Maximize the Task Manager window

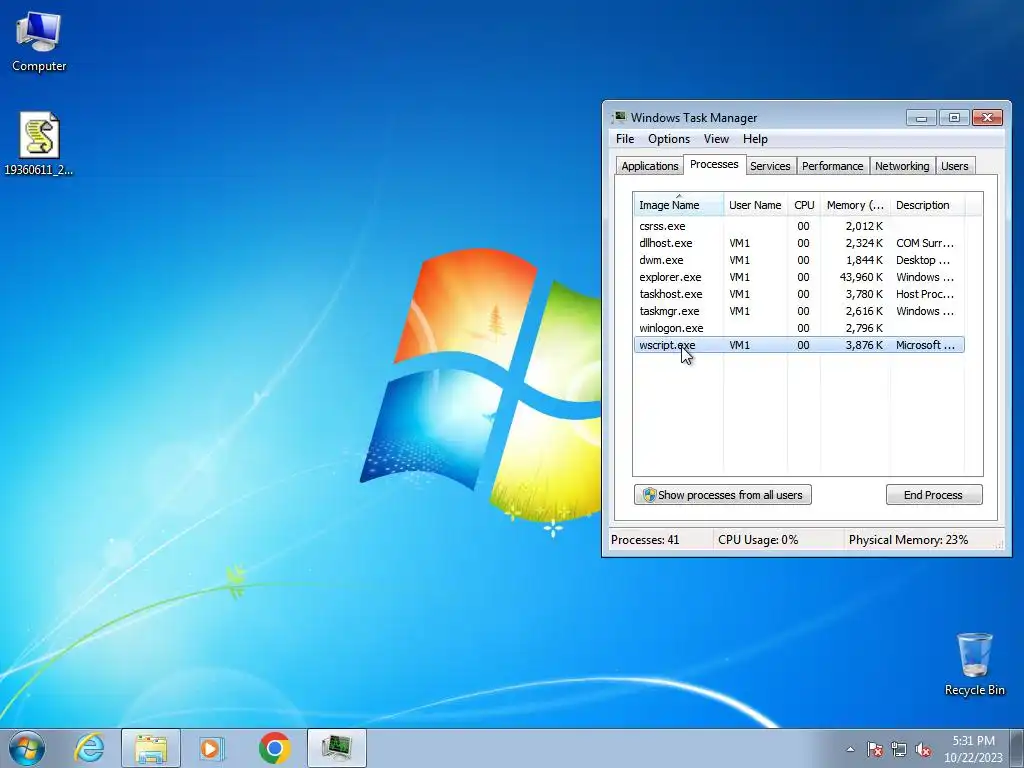coord(954,118)
